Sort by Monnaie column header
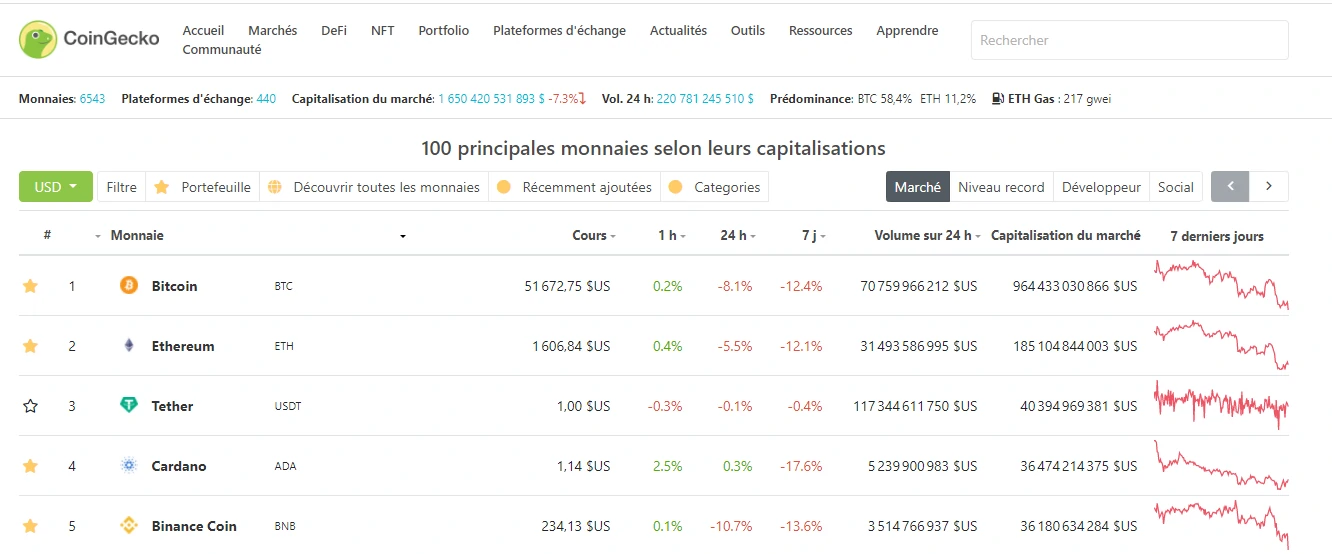This screenshot has width=1332, height=554. click(x=137, y=236)
